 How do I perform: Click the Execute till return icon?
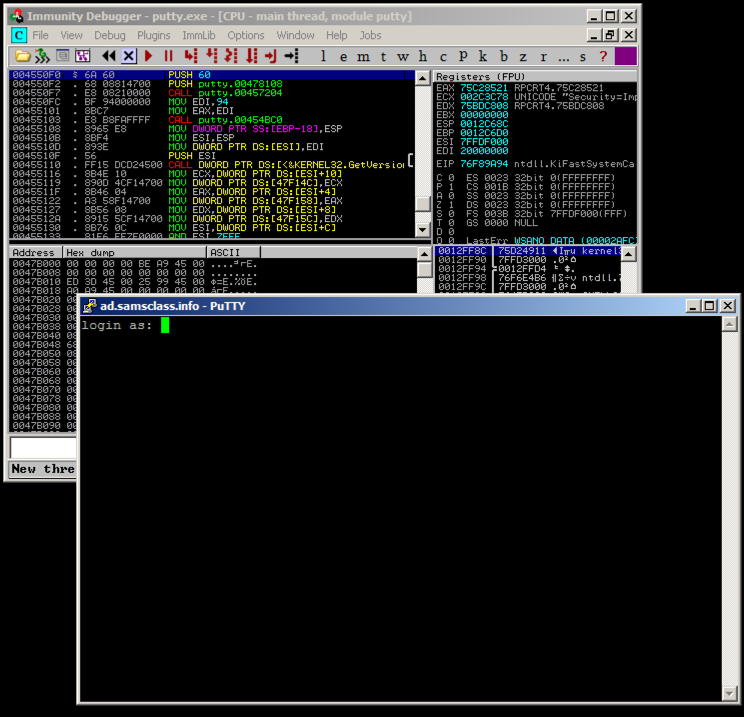270,56
